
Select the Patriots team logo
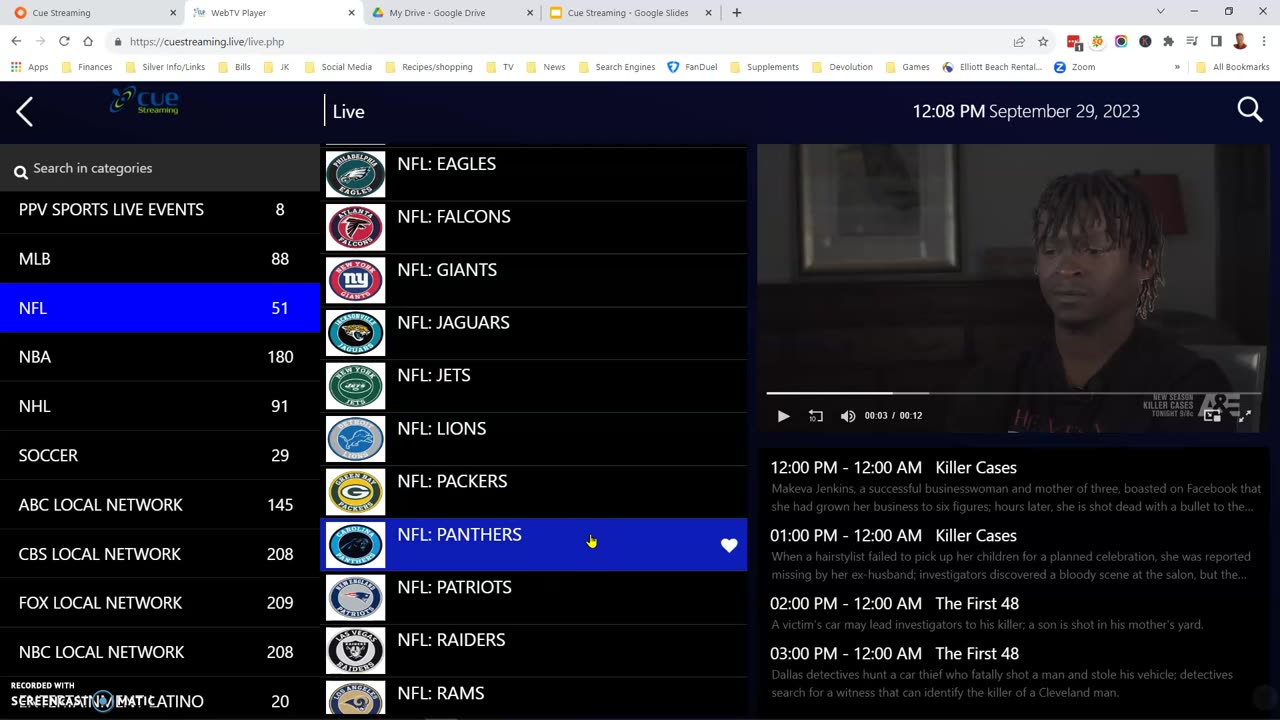pos(355,598)
